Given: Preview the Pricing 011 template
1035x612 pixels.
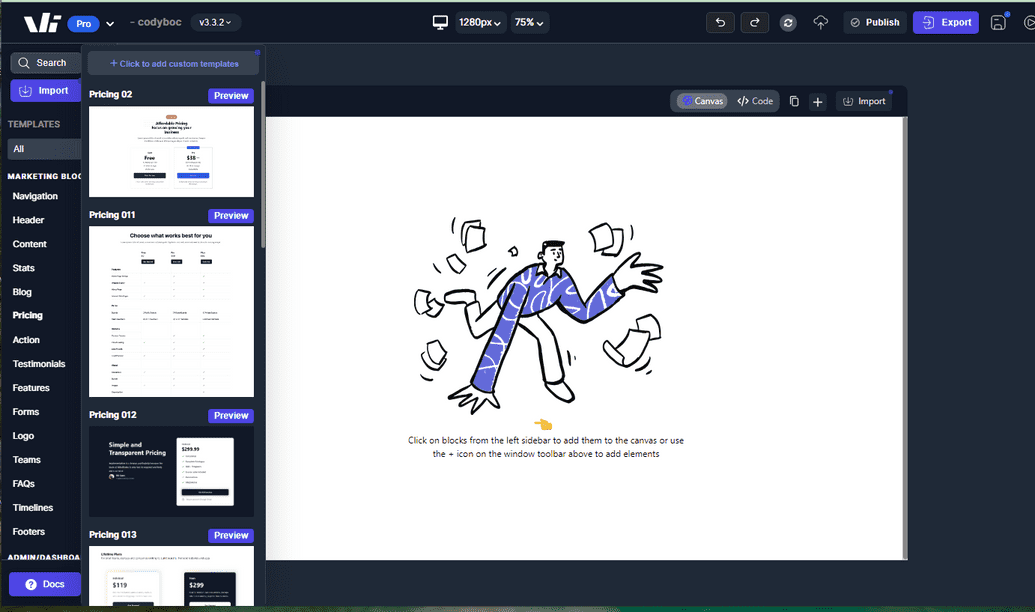Looking at the screenshot, I should [231, 216].
